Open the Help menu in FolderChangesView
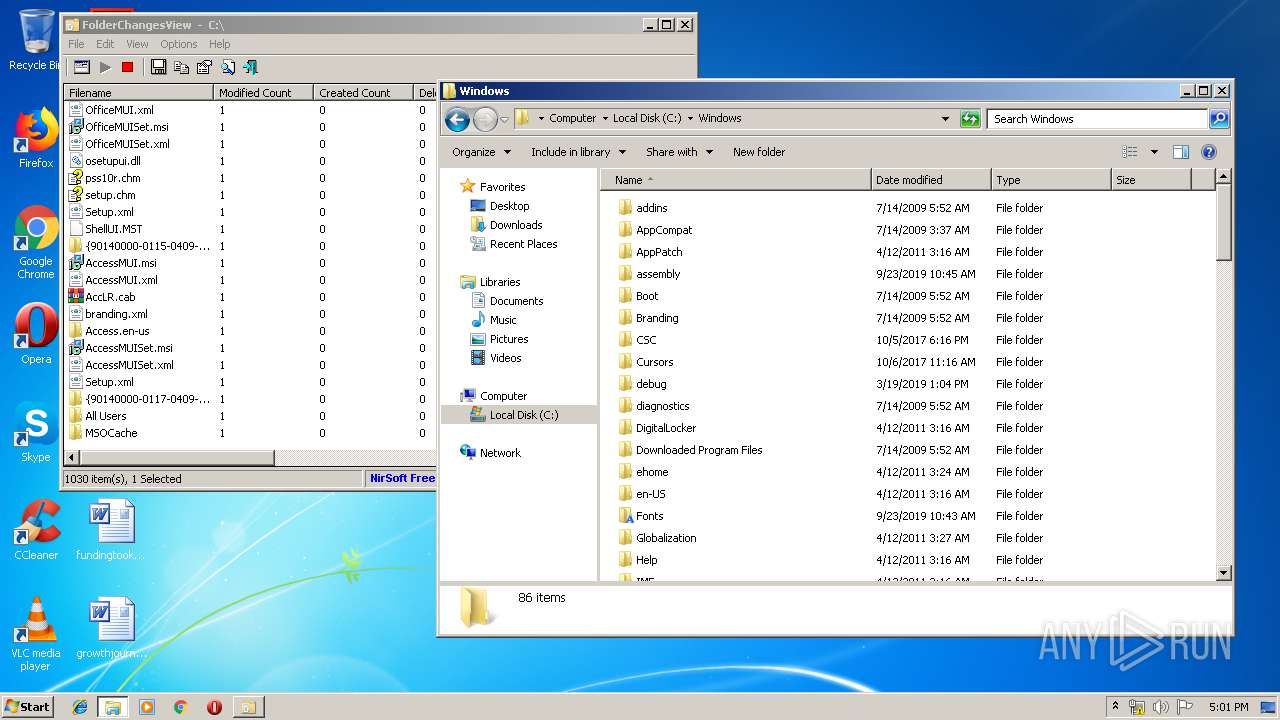This screenshot has height=720, width=1280. [219, 44]
